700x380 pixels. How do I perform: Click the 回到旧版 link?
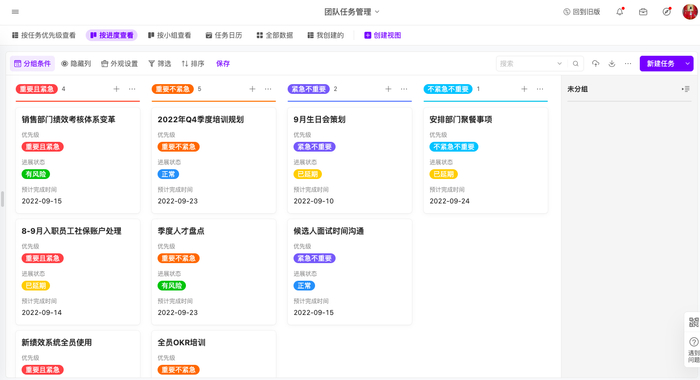pyautogui.click(x=582, y=12)
